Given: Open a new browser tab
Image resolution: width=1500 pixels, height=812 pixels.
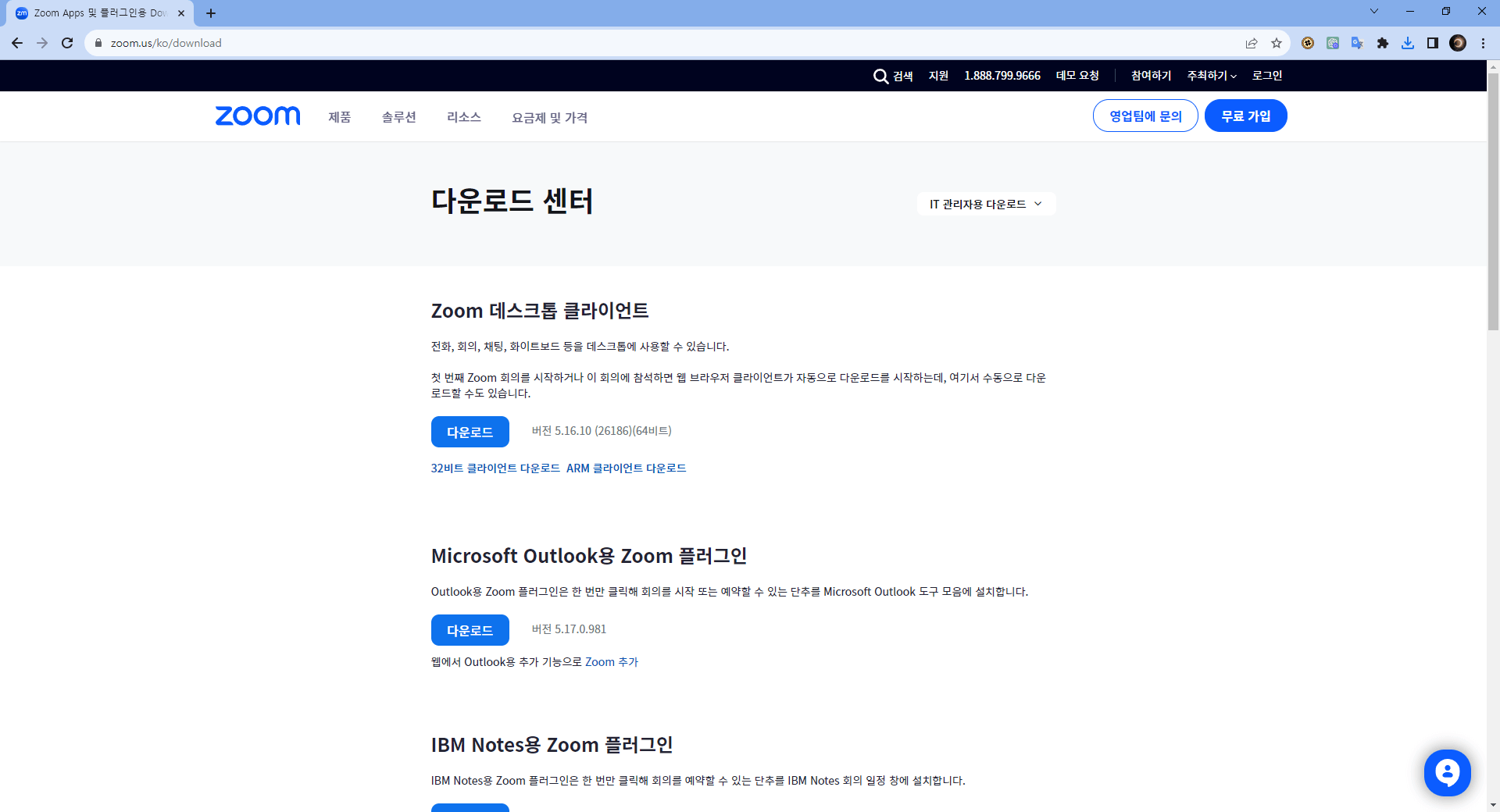Looking at the screenshot, I should [x=211, y=13].
